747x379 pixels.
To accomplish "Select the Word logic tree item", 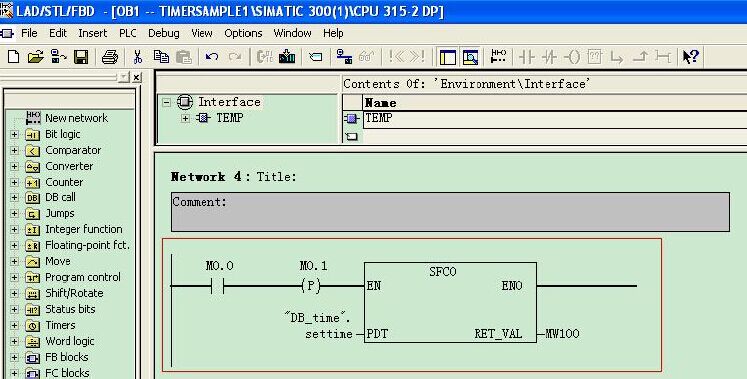I will point(70,341).
